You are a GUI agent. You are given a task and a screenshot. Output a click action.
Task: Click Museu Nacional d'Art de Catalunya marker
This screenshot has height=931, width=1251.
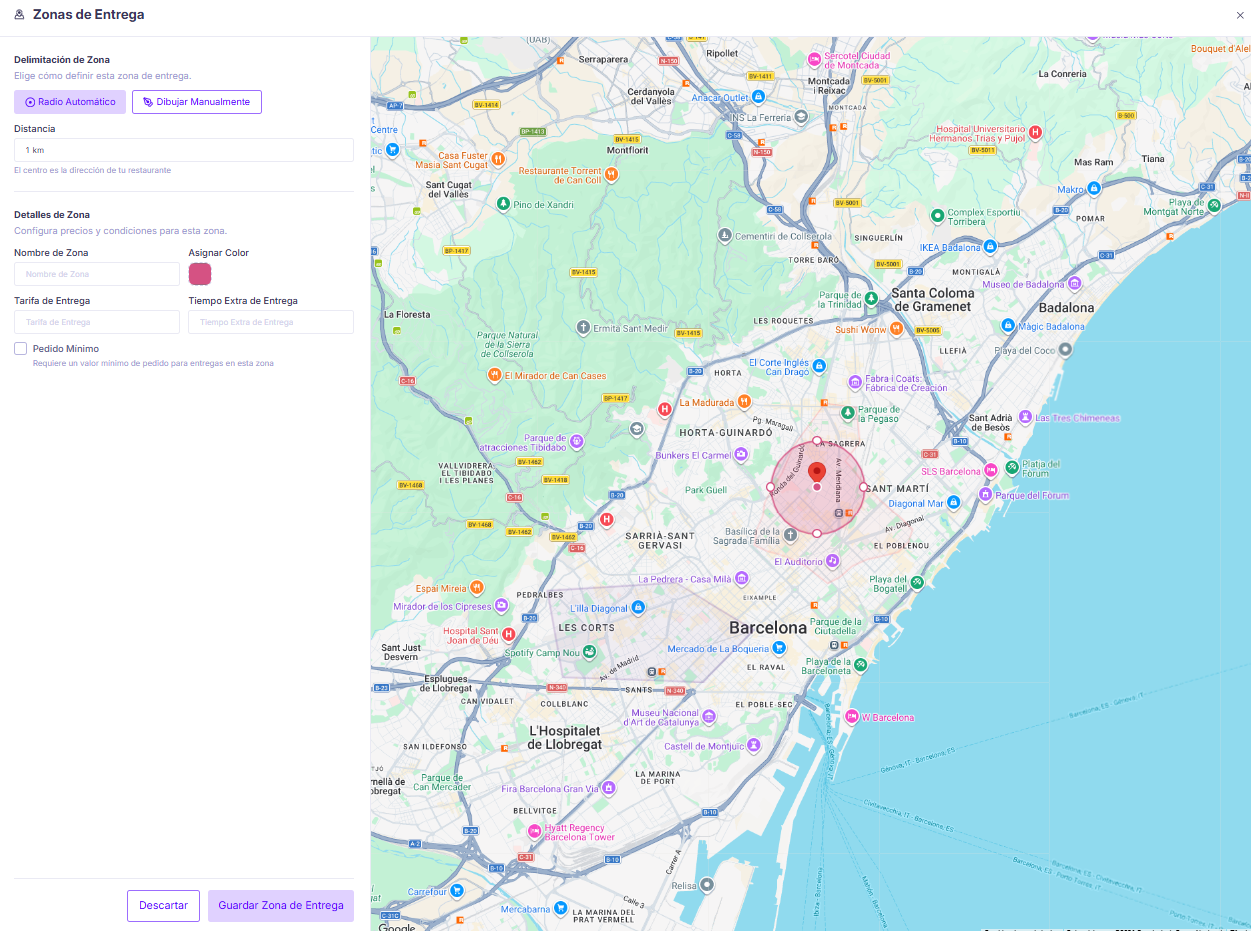pyautogui.click(x=709, y=717)
